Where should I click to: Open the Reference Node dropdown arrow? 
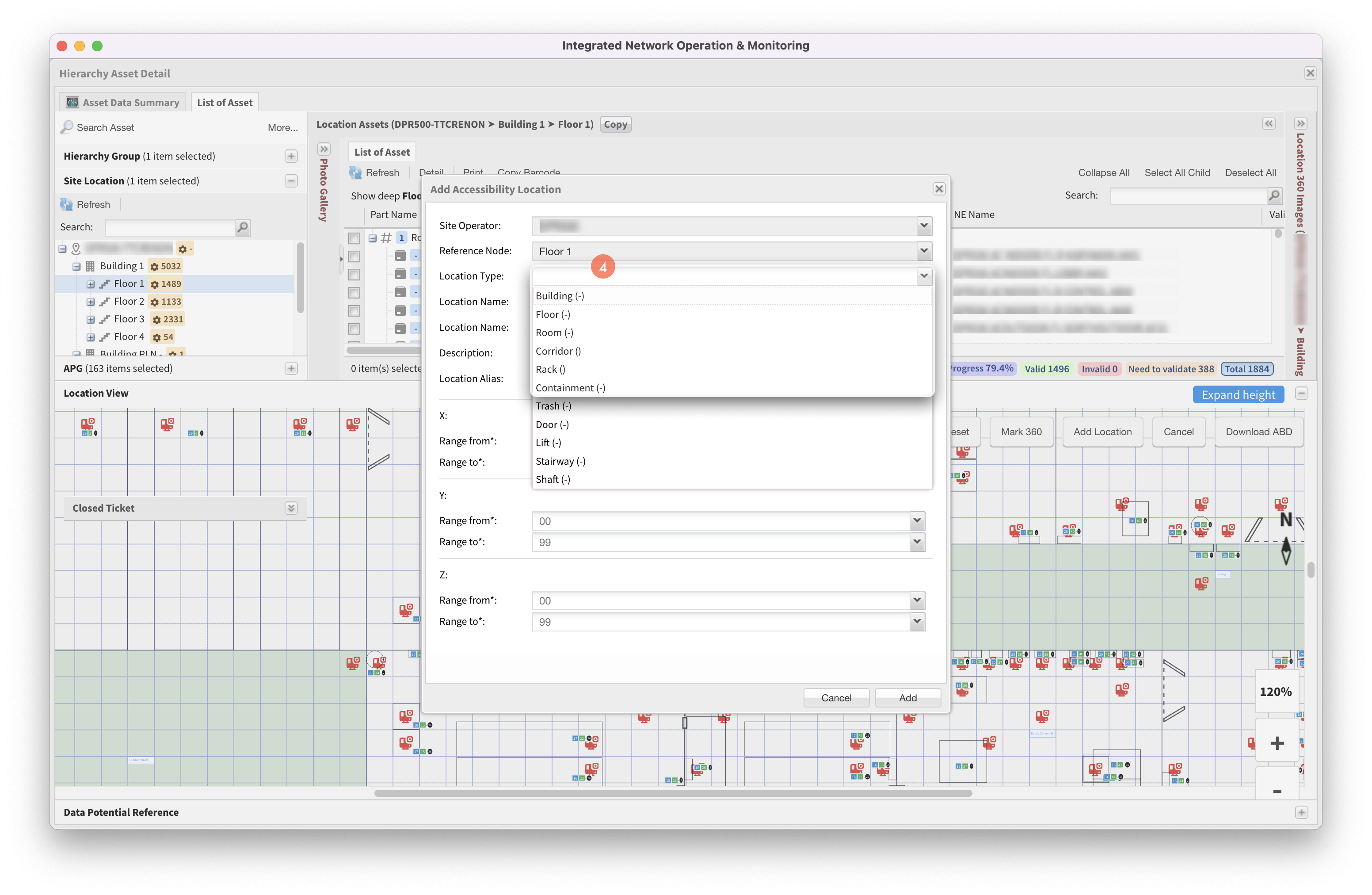(x=923, y=251)
